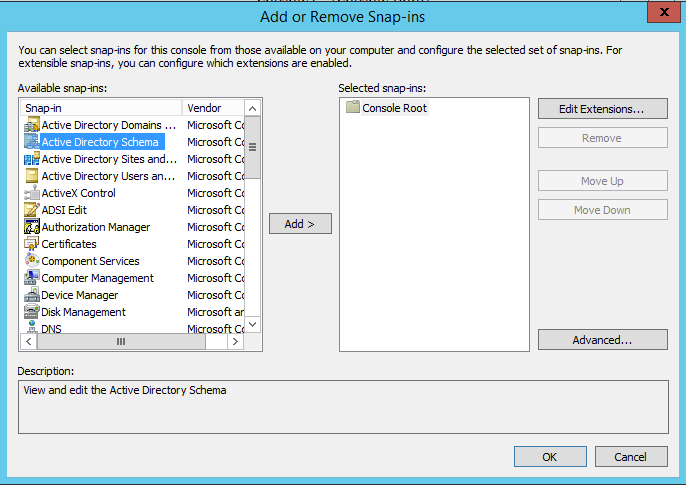This screenshot has height=485, width=686.
Task: Click the Snap-in column header
Action: [101, 108]
